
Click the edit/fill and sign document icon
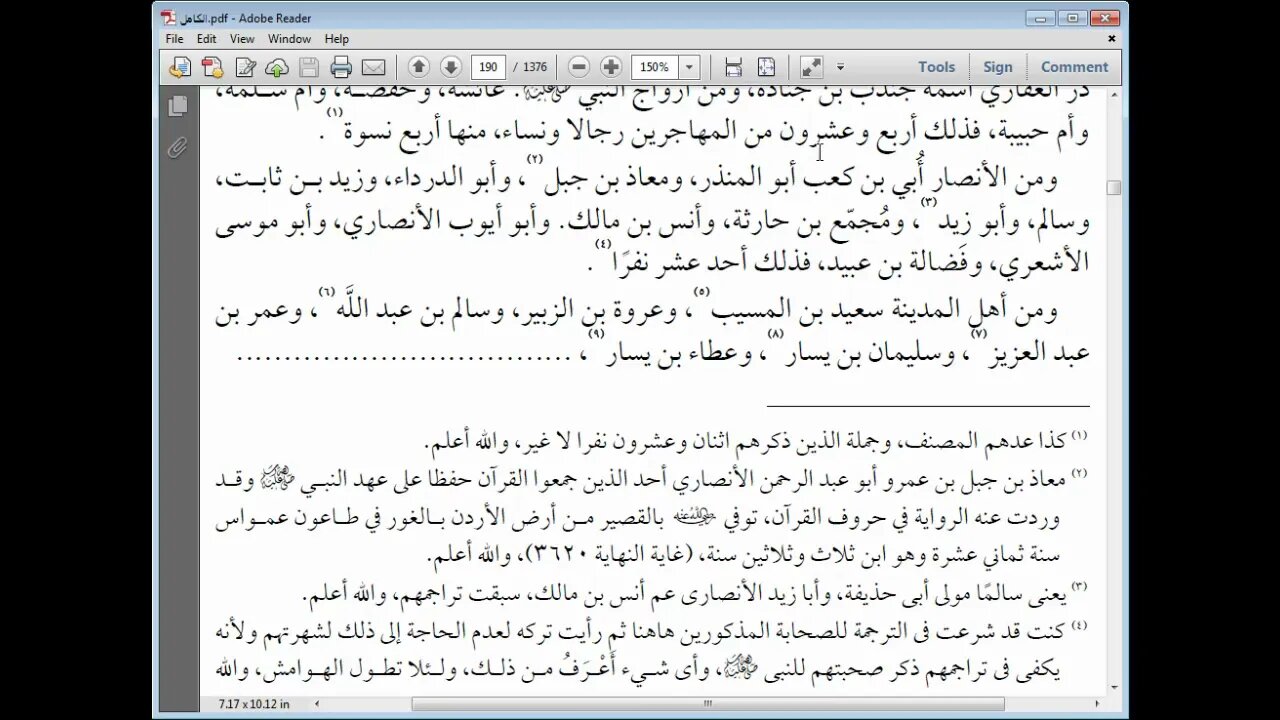(x=245, y=67)
